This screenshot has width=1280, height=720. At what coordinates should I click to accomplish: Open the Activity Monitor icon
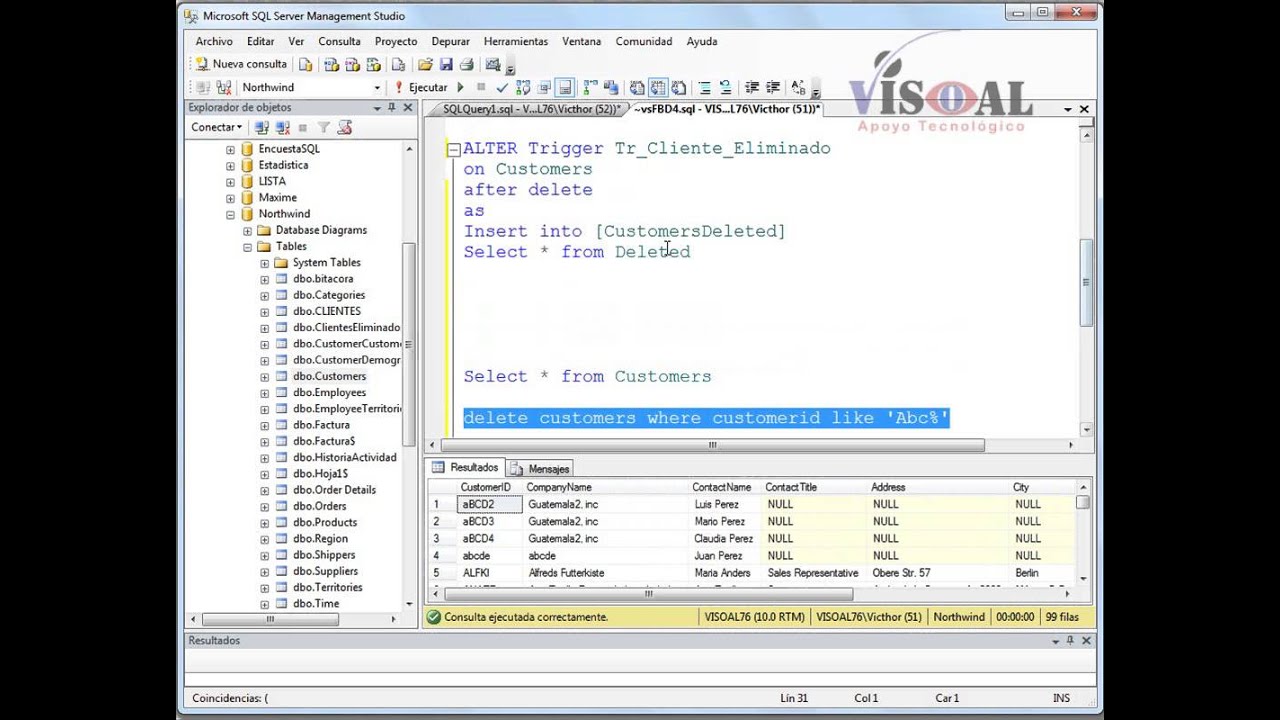493,64
